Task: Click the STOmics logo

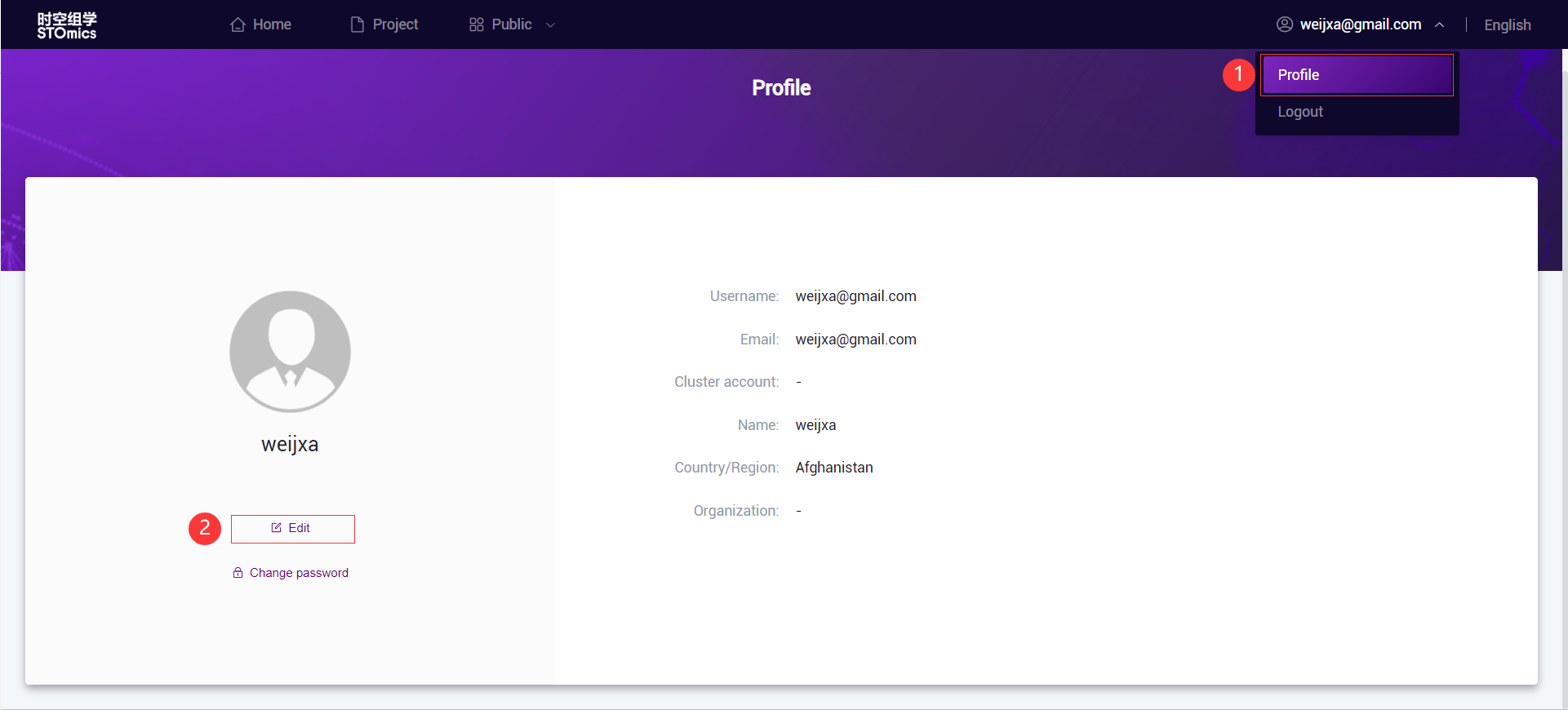Action: click(x=67, y=25)
